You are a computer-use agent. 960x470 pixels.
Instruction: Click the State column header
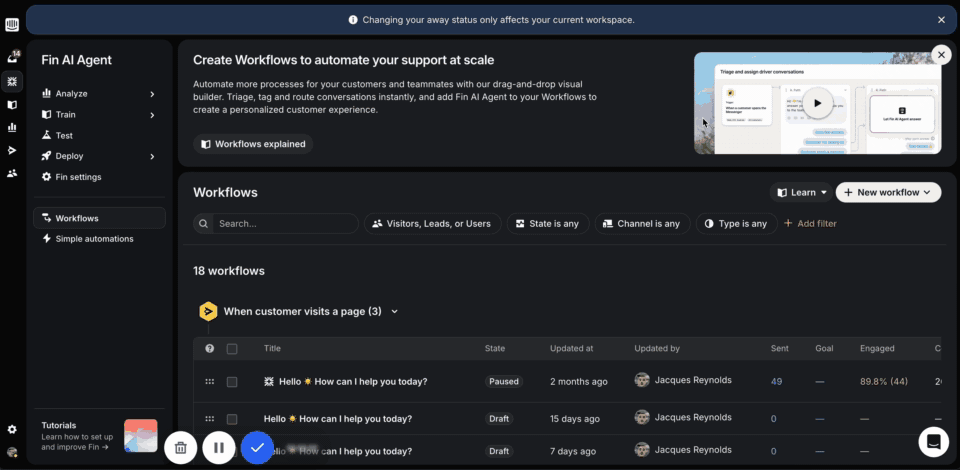tap(495, 348)
